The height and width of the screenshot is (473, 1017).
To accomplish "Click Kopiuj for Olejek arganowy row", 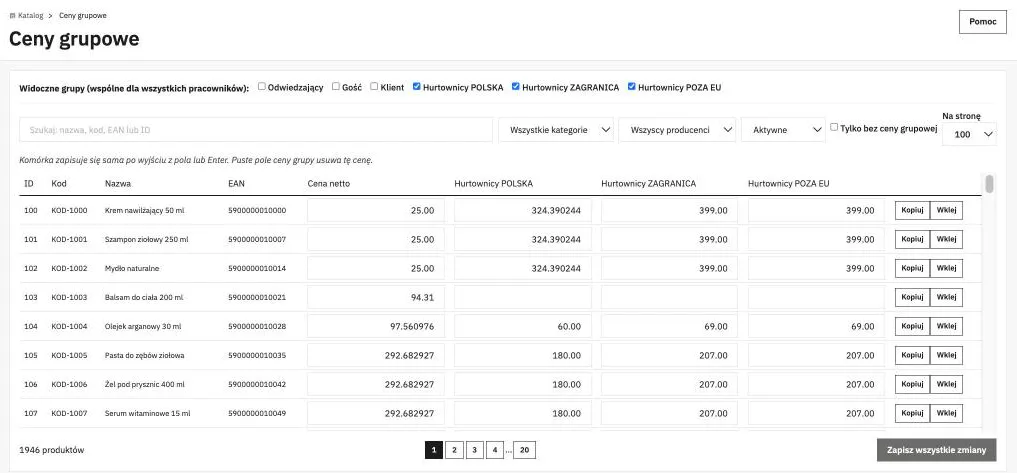I will [x=912, y=326].
